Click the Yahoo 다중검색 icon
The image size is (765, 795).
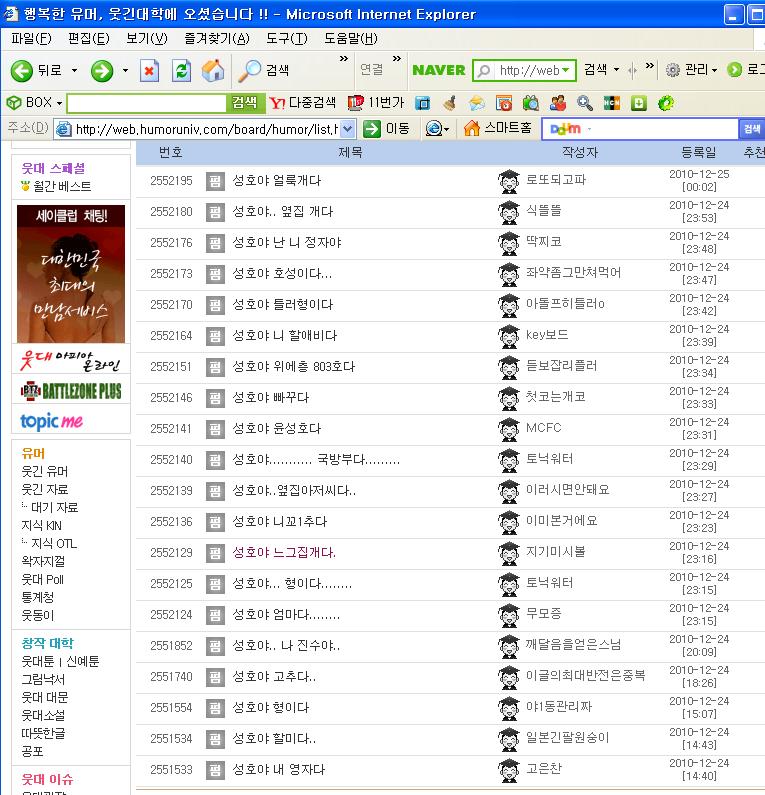pos(278,102)
